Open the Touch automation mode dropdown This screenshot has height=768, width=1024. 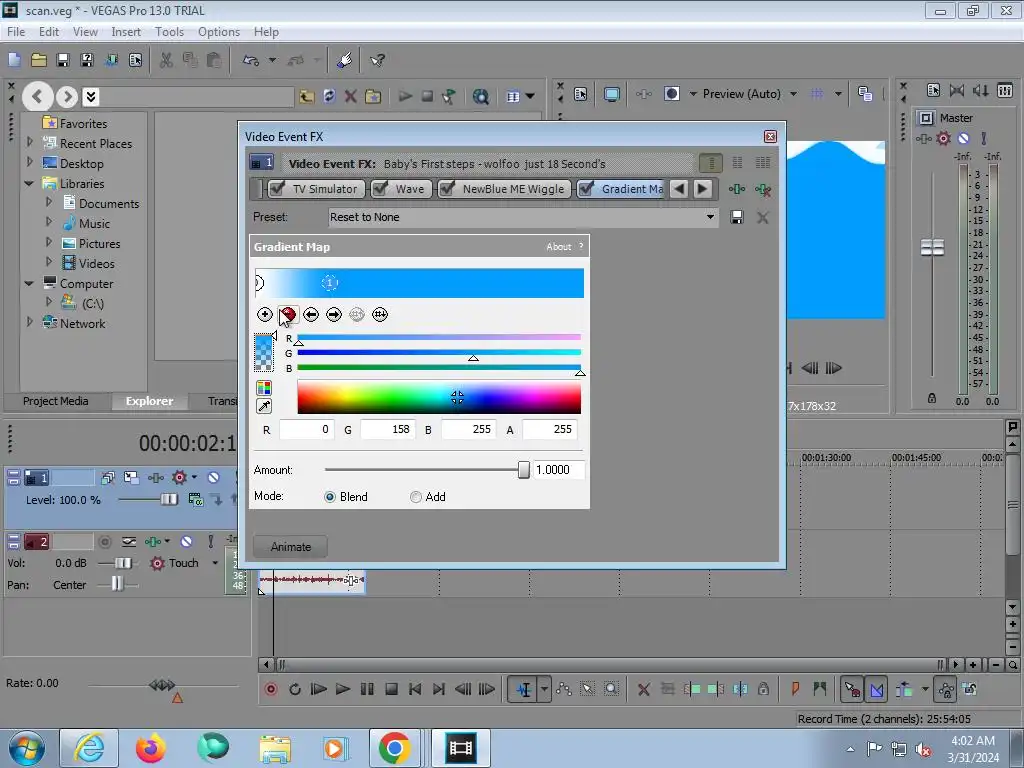pos(215,563)
